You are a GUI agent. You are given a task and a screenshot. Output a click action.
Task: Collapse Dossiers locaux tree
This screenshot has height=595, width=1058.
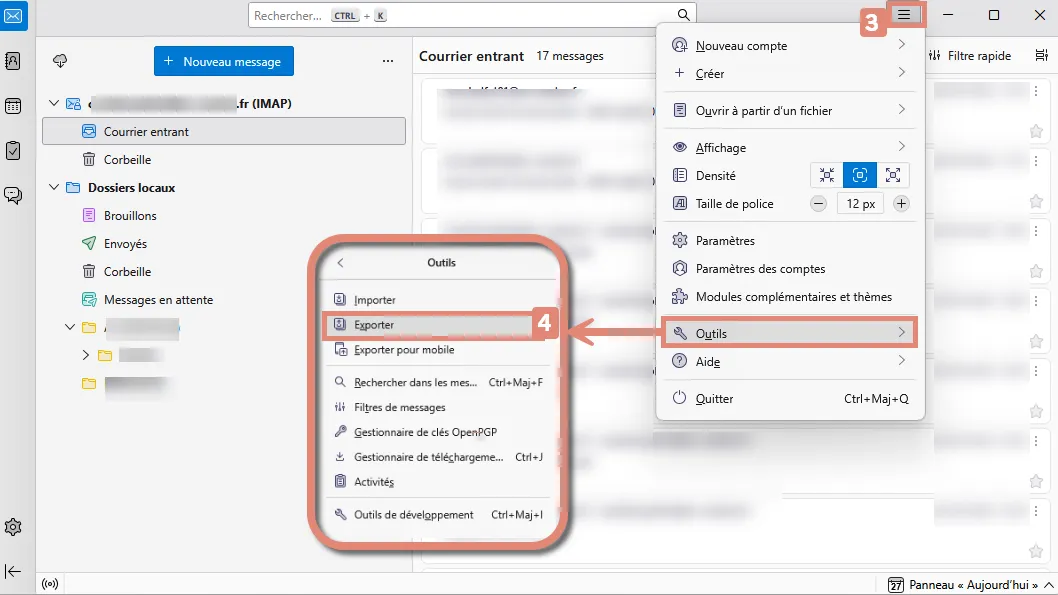pyautogui.click(x=54, y=188)
